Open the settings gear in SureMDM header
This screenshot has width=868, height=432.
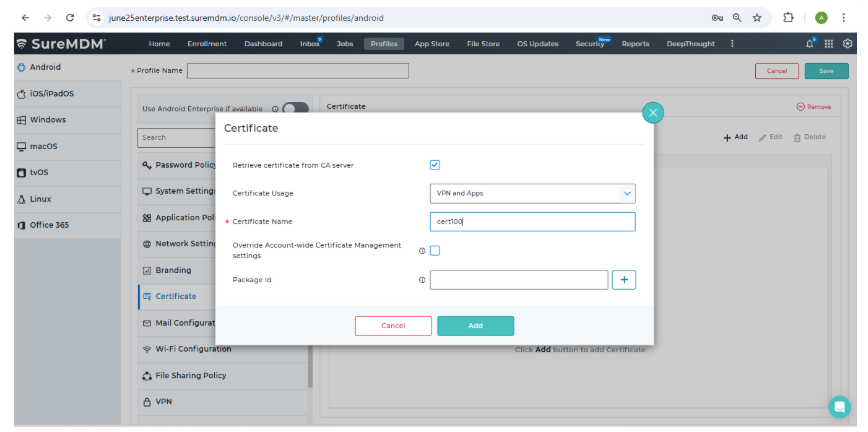pos(848,44)
